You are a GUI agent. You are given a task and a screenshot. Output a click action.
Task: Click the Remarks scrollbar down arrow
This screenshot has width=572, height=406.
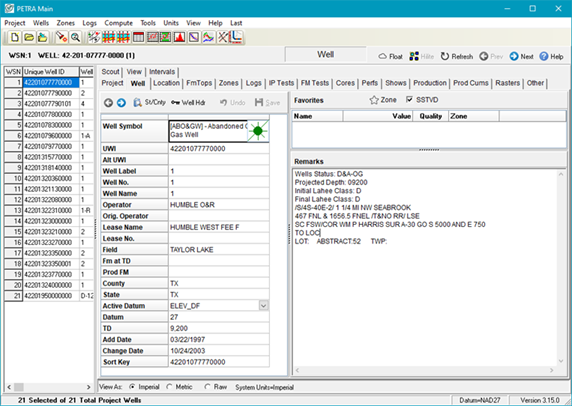point(561,361)
